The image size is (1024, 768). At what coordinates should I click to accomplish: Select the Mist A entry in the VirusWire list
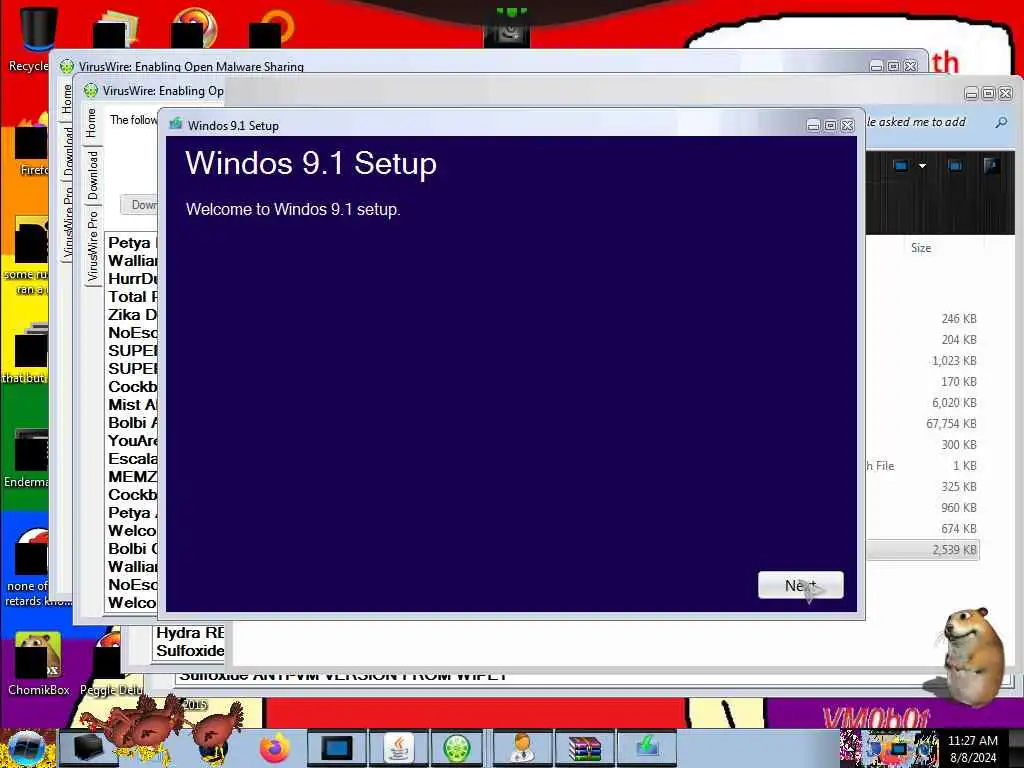tap(133, 405)
